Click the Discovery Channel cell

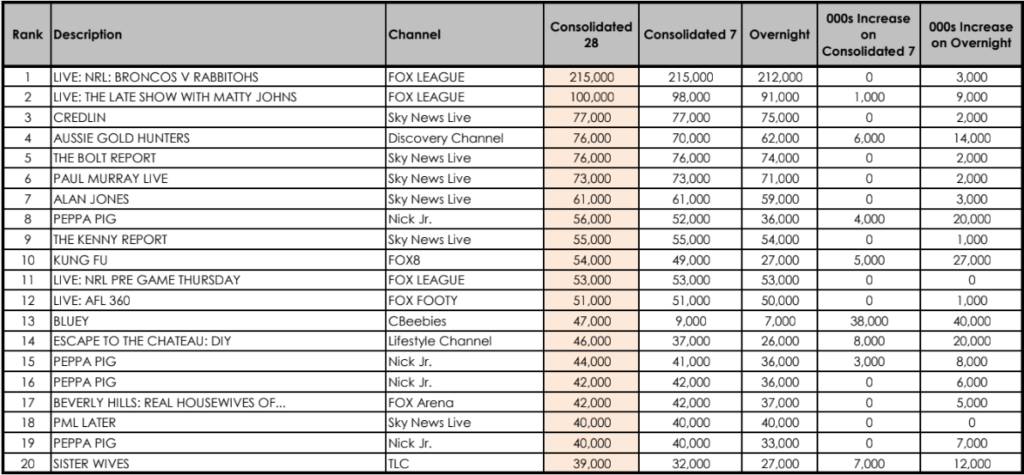(464, 138)
